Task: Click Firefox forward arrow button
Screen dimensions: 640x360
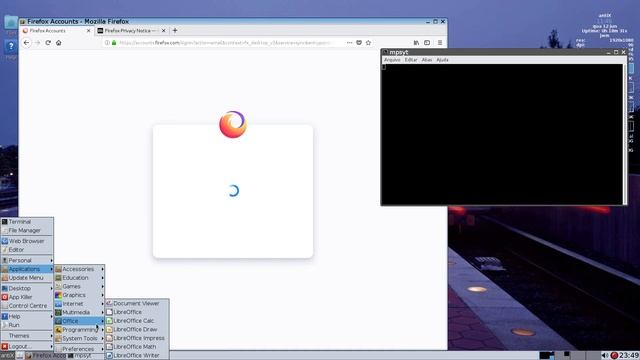Action: click(x=38, y=42)
